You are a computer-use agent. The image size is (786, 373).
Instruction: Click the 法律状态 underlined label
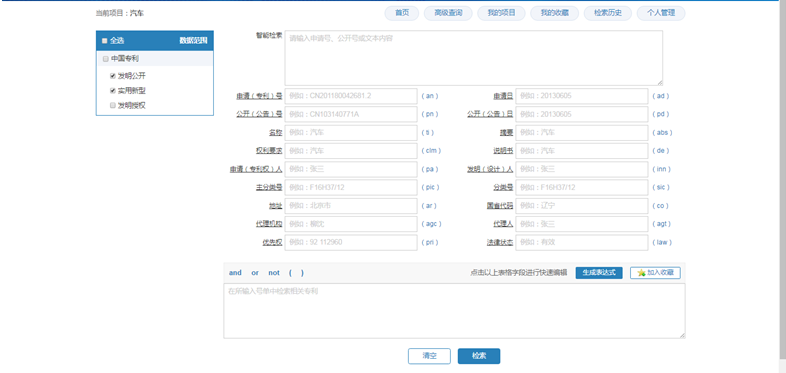pos(500,243)
